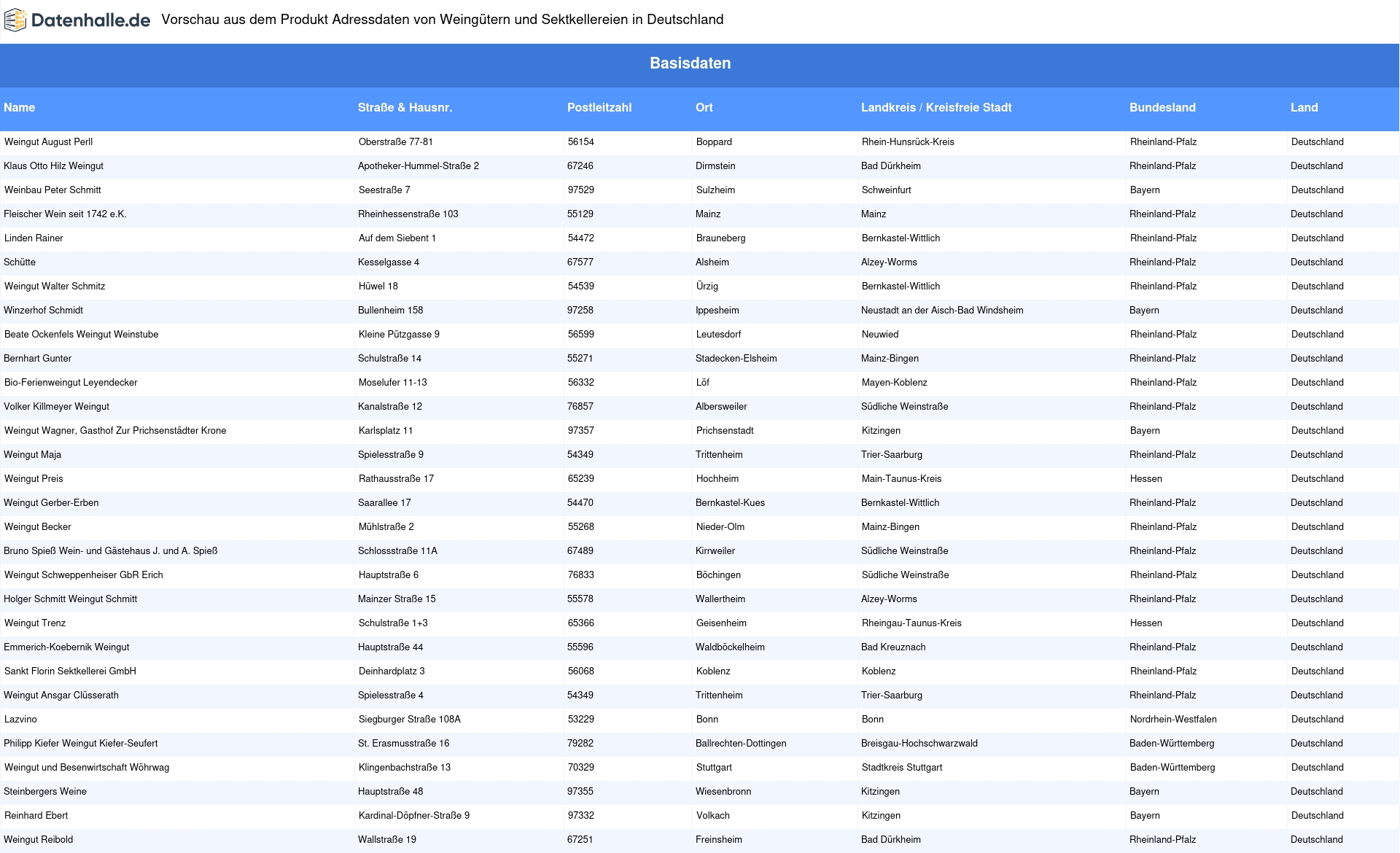Select the Weinbau Peter Schmitt row name
Viewport: 1400px width, 853px height.
pyautogui.click(x=52, y=190)
